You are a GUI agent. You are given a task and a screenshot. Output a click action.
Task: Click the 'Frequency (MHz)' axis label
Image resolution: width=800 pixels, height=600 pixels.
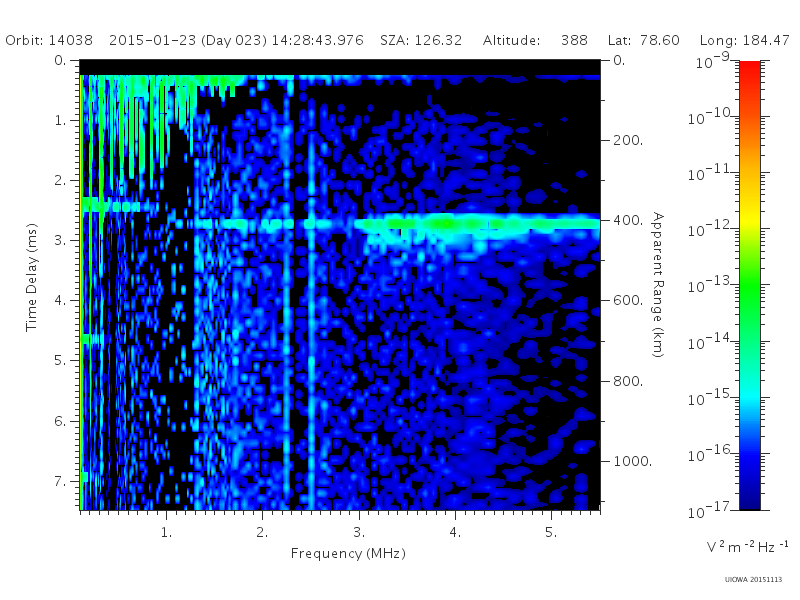pos(348,554)
